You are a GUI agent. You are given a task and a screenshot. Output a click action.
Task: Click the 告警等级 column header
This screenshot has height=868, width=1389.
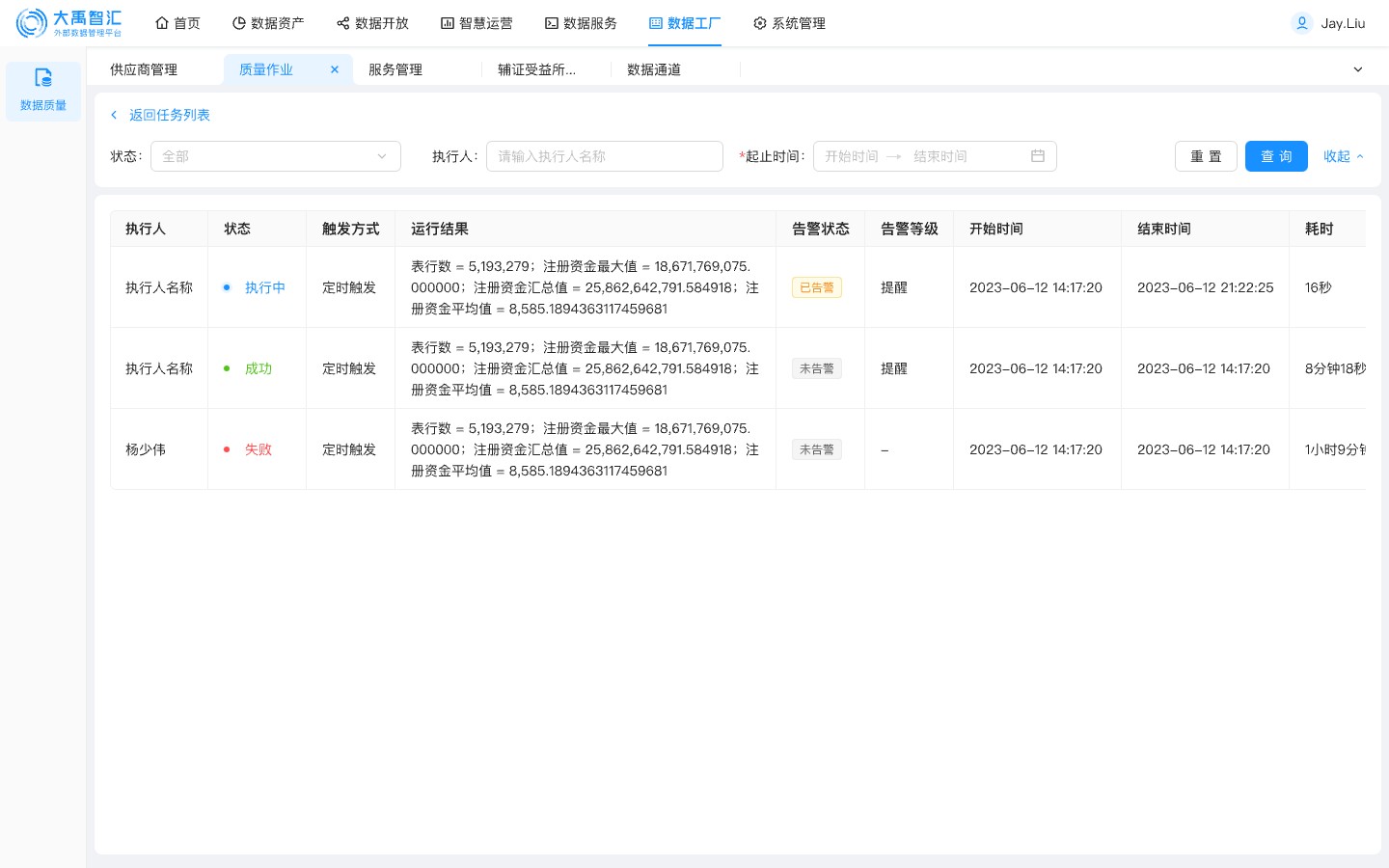[910, 229]
